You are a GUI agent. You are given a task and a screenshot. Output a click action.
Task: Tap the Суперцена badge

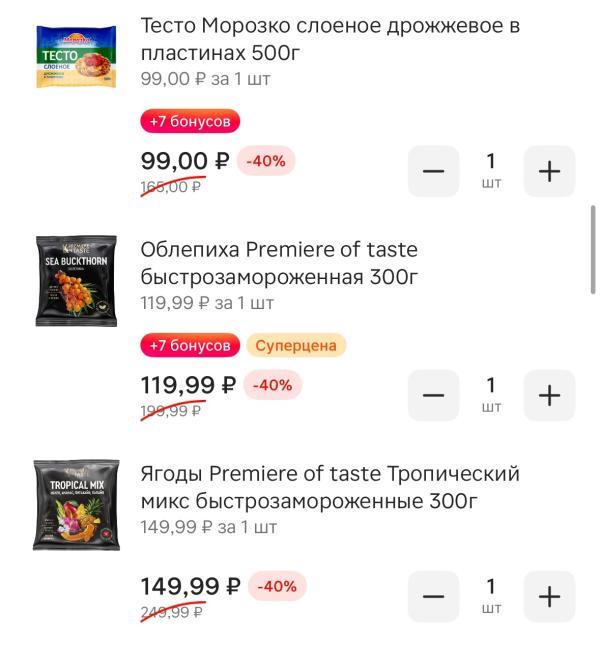(296, 346)
